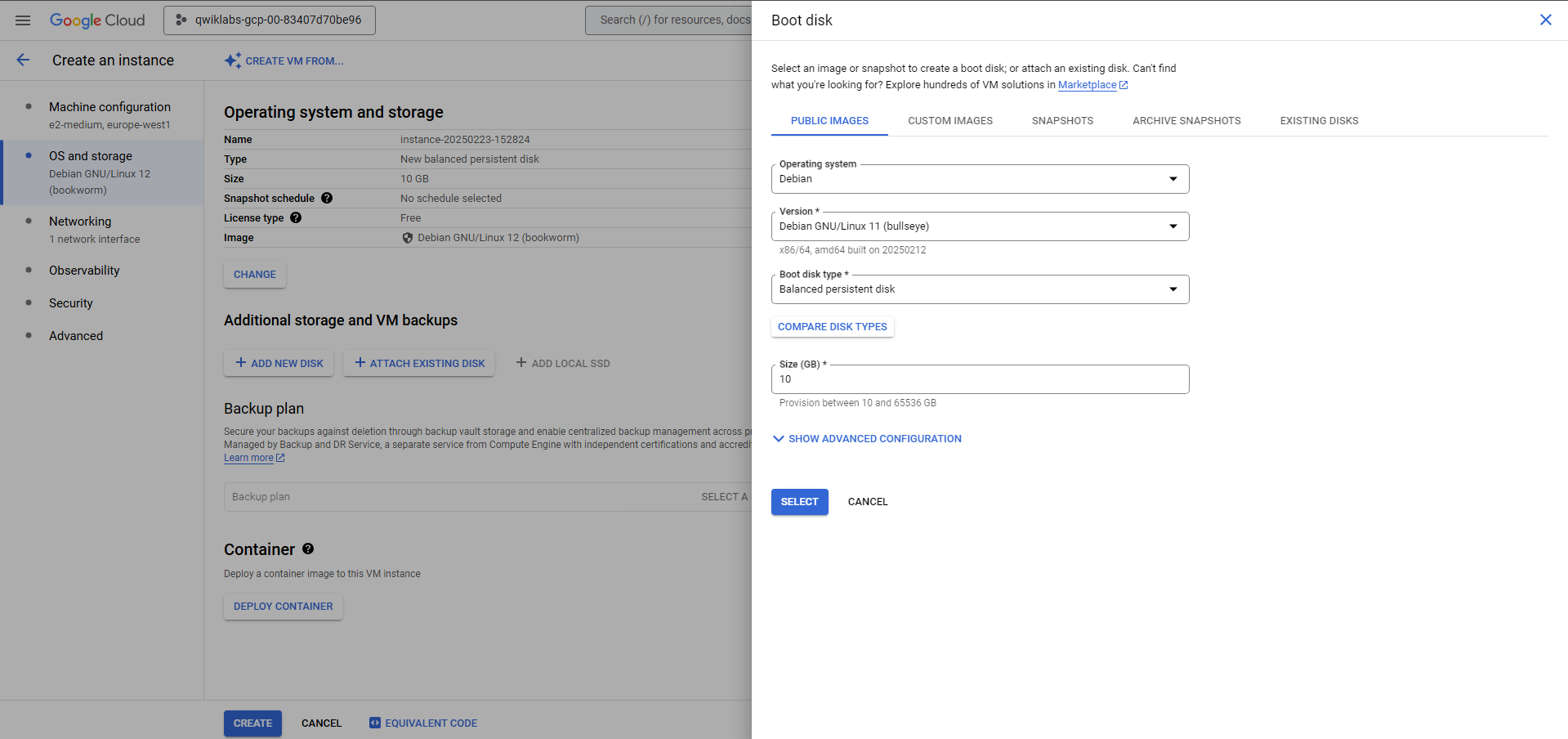This screenshot has height=739, width=1568.
Task: Open the Version dropdown showing Debian 11
Action: 980,226
